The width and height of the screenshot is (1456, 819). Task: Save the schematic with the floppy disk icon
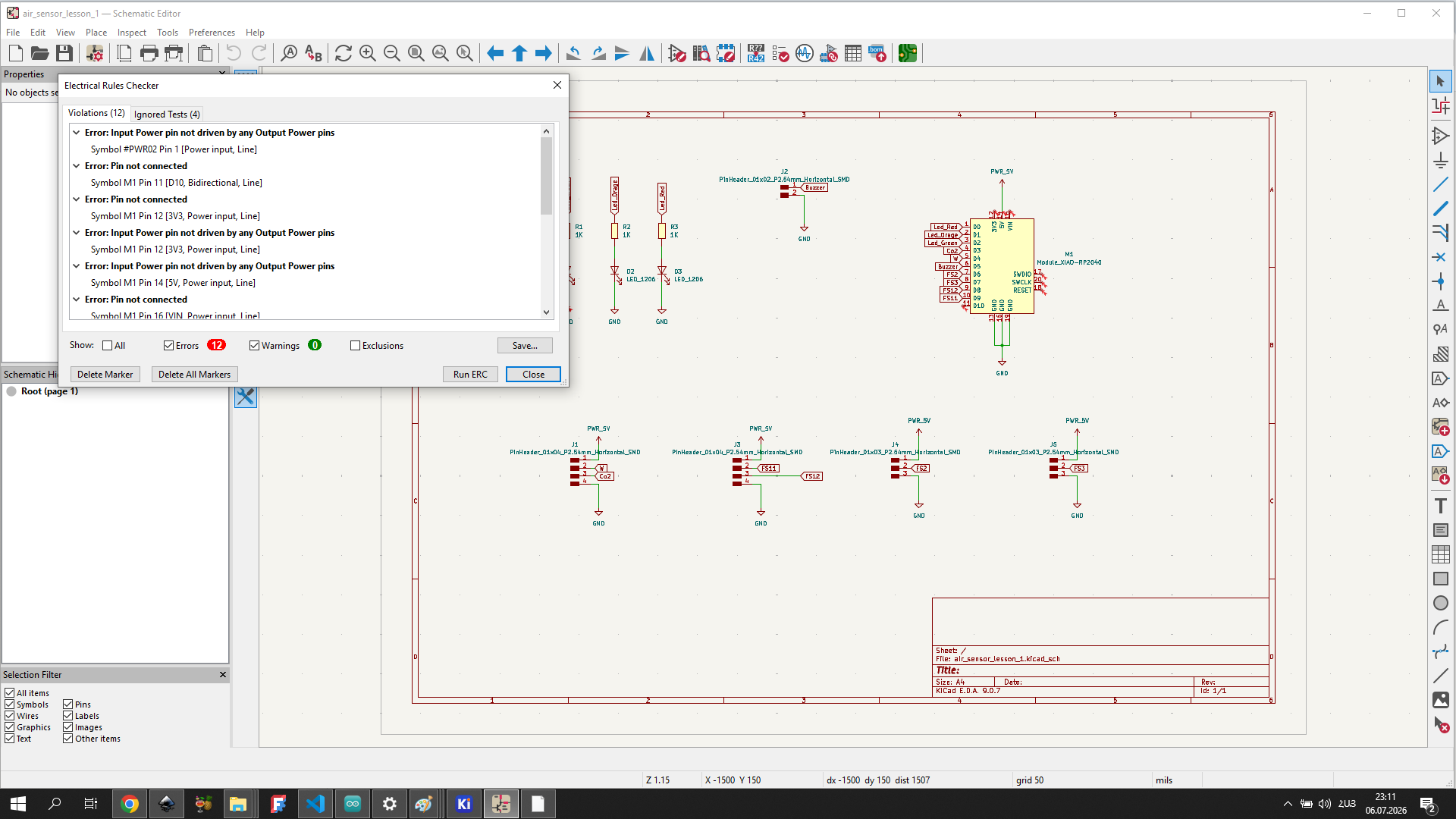point(64,53)
